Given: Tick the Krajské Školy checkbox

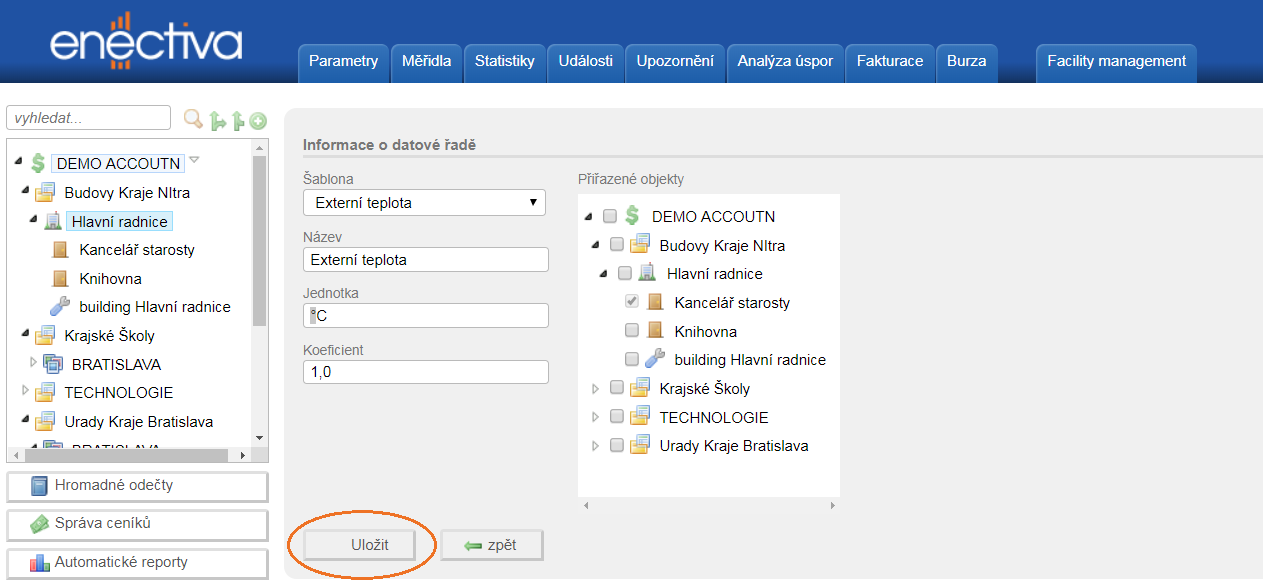Looking at the screenshot, I should click(617, 388).
